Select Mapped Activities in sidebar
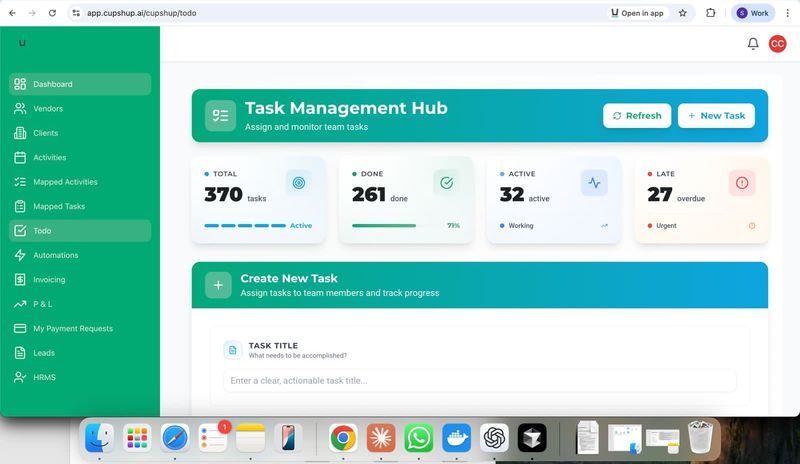This screenshot has width=800, height=464. (x=80, y=182)
